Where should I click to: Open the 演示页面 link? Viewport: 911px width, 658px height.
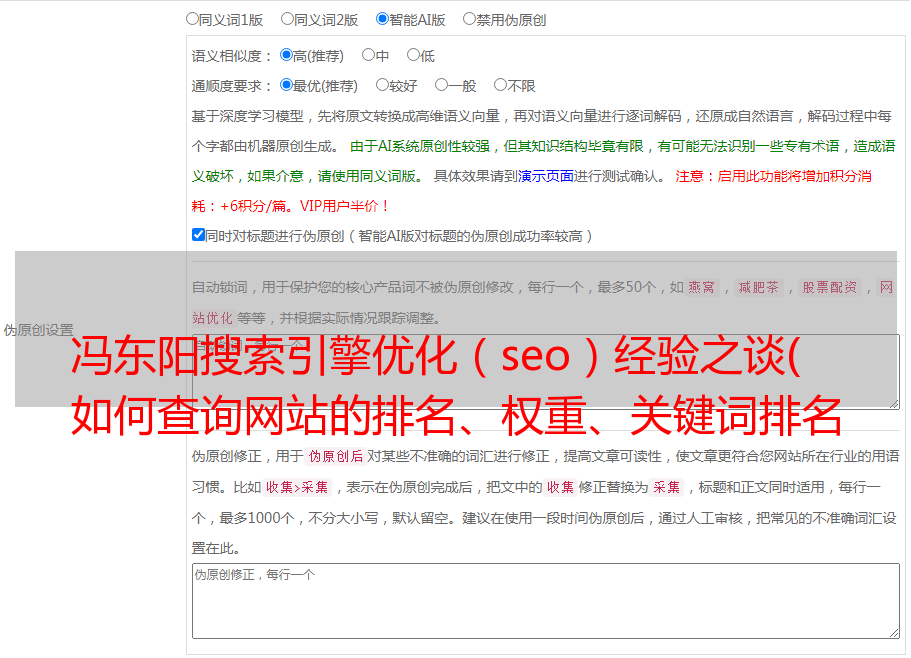click(x=546, y=177)
